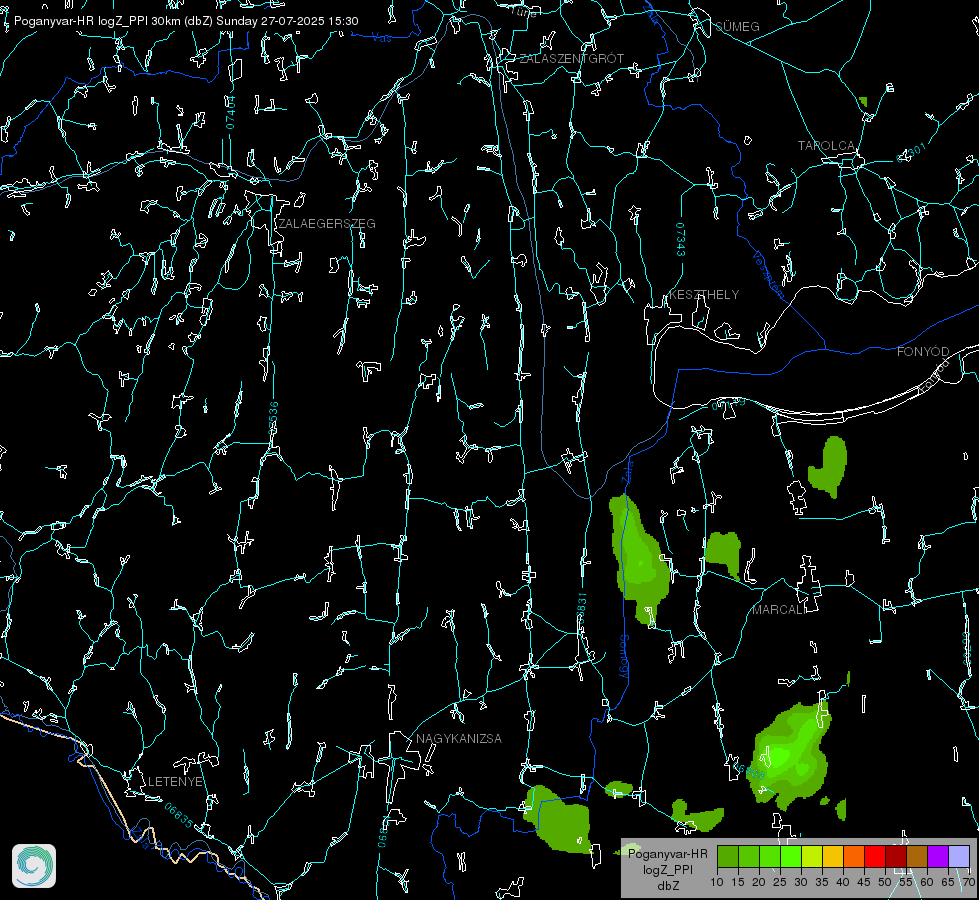The image size is (979, 900).
Task: Click the blue 'Veszprém' county label
Action: point(769,275)
